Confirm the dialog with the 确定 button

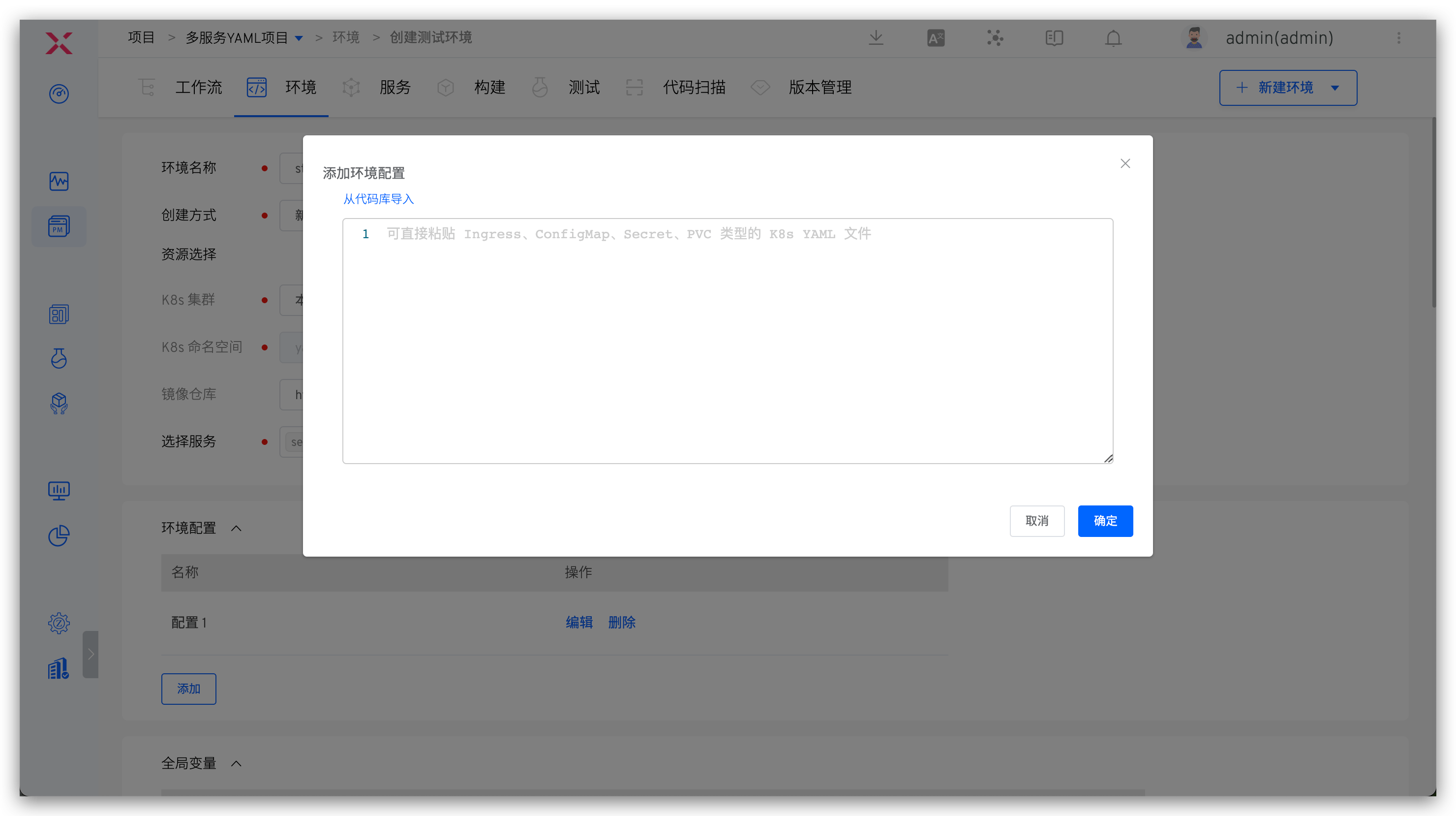1105,521
